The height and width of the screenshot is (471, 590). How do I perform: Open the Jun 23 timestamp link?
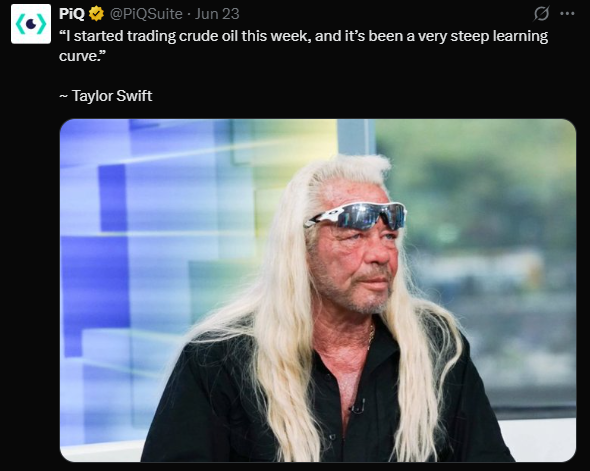coord(217,14)
